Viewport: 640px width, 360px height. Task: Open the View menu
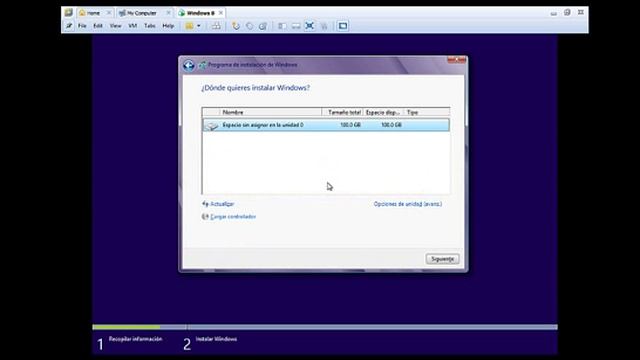pos(116,26)
